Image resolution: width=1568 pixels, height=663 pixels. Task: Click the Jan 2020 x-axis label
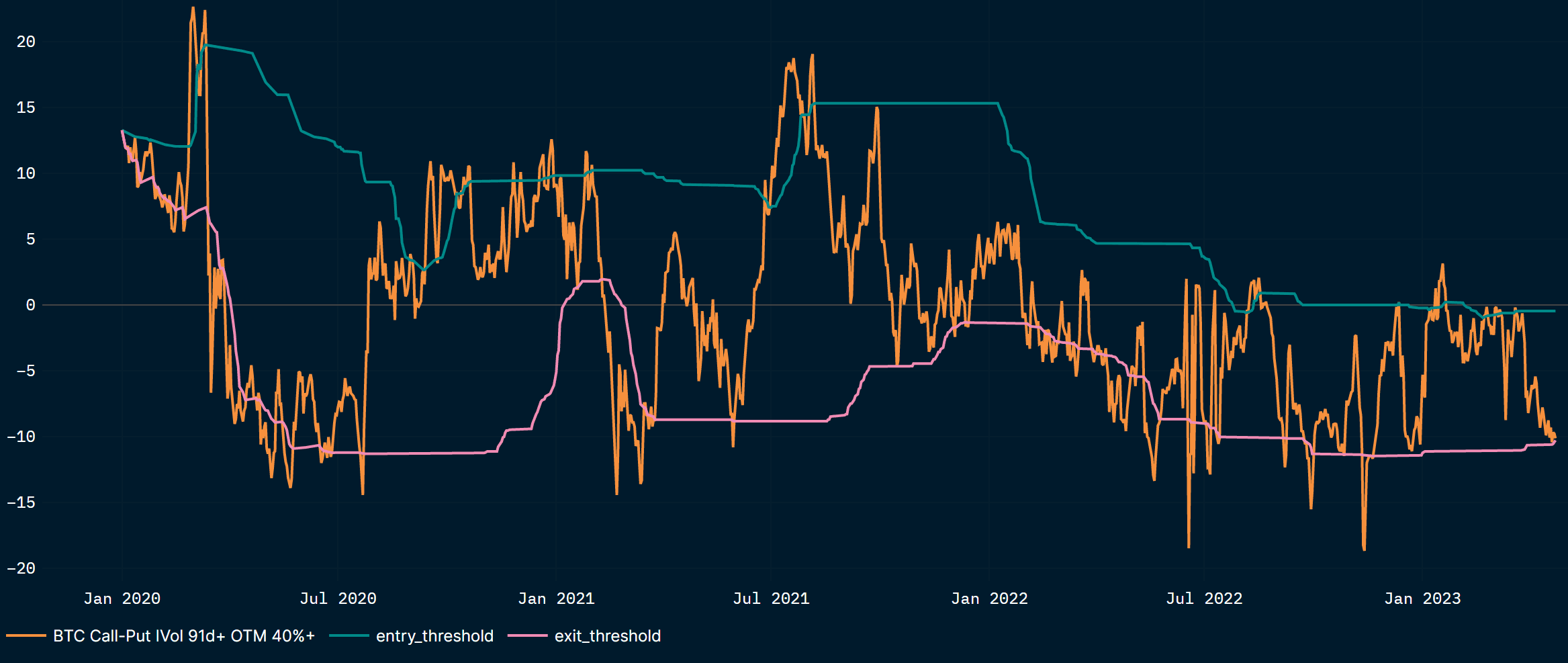(x=122, y=599)
